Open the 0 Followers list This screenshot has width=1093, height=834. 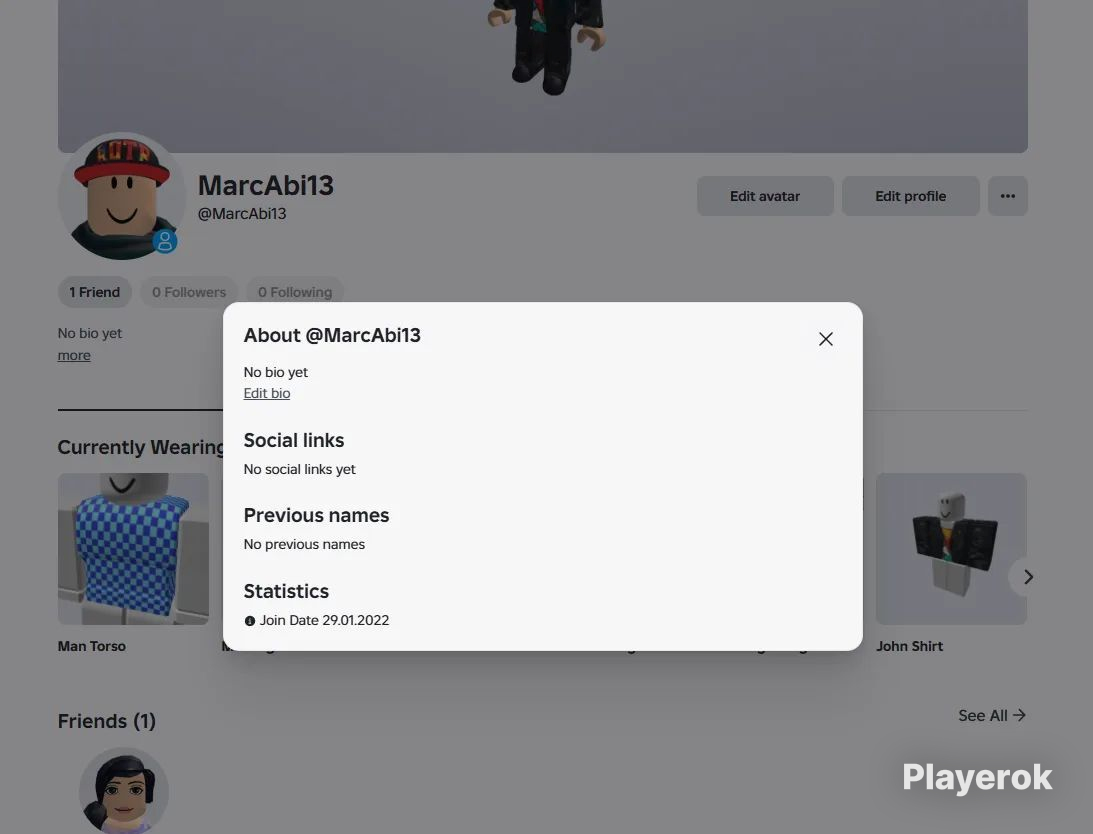(x=189, y=292)
